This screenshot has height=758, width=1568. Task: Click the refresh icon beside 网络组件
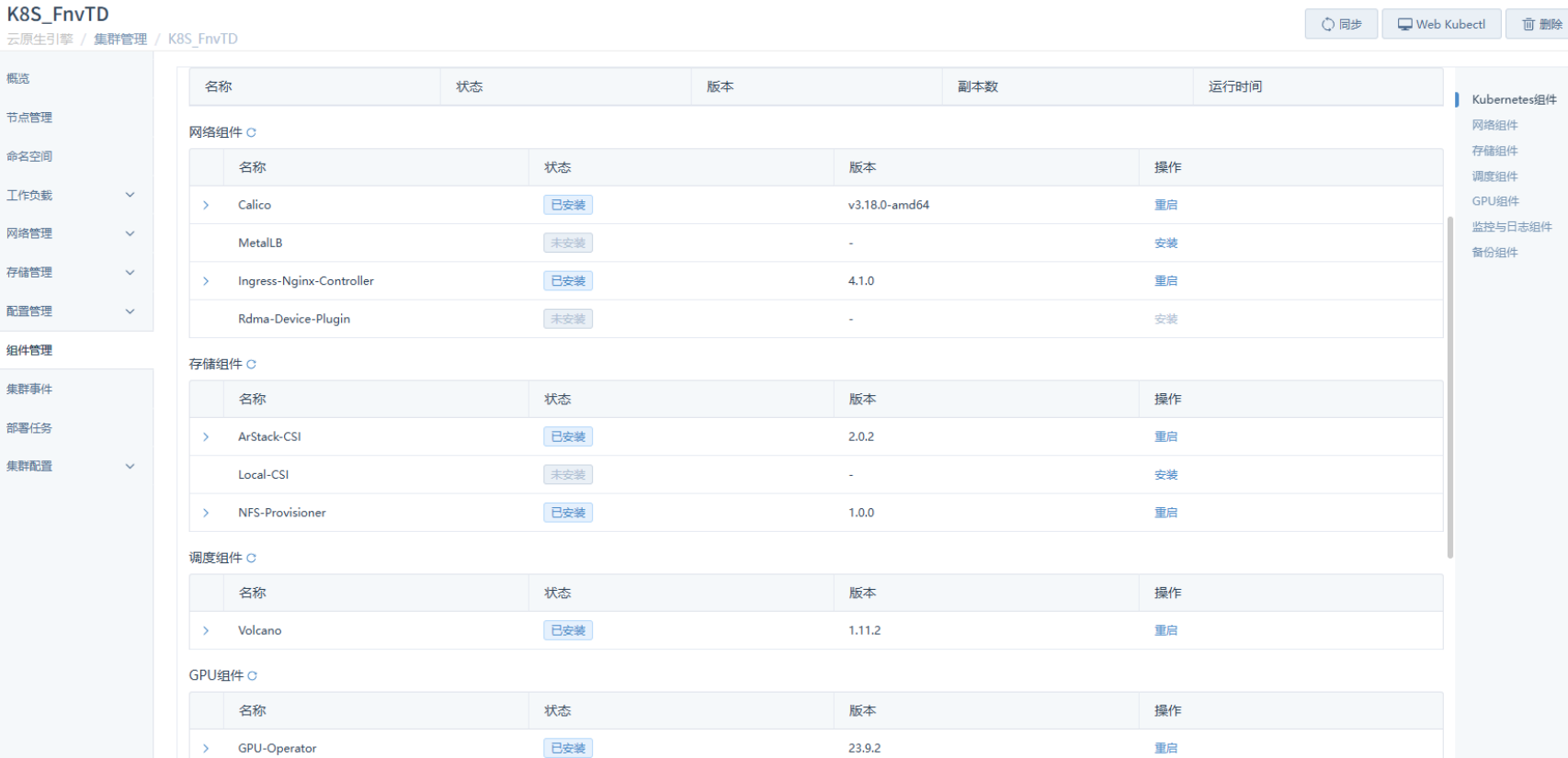(x=251, y=132)
